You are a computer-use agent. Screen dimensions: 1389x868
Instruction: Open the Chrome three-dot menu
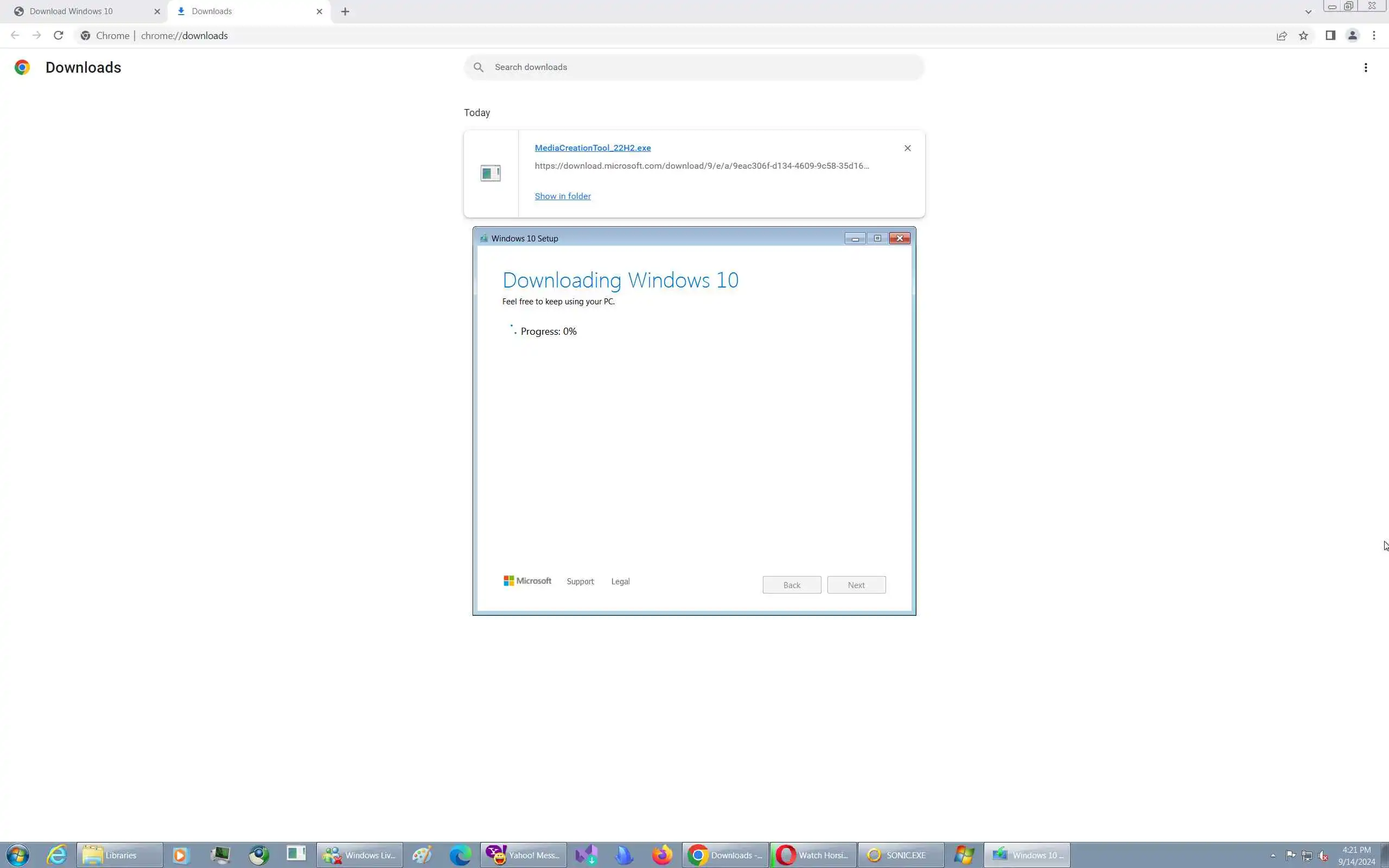pyautogui.click(x=1374, y=36)
